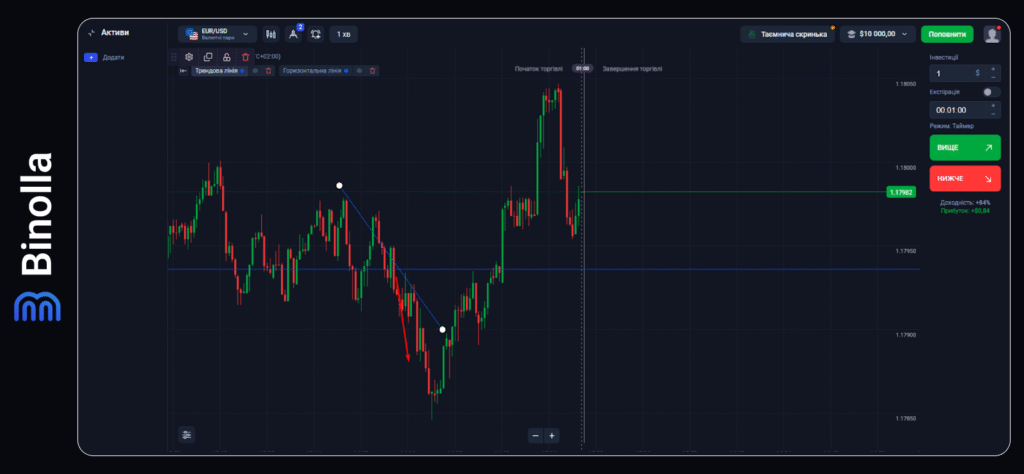The width and height of the screenshot is (1024, 474).
Task: Open the 1 хв timeframe selector
Action: coord(343,34)
